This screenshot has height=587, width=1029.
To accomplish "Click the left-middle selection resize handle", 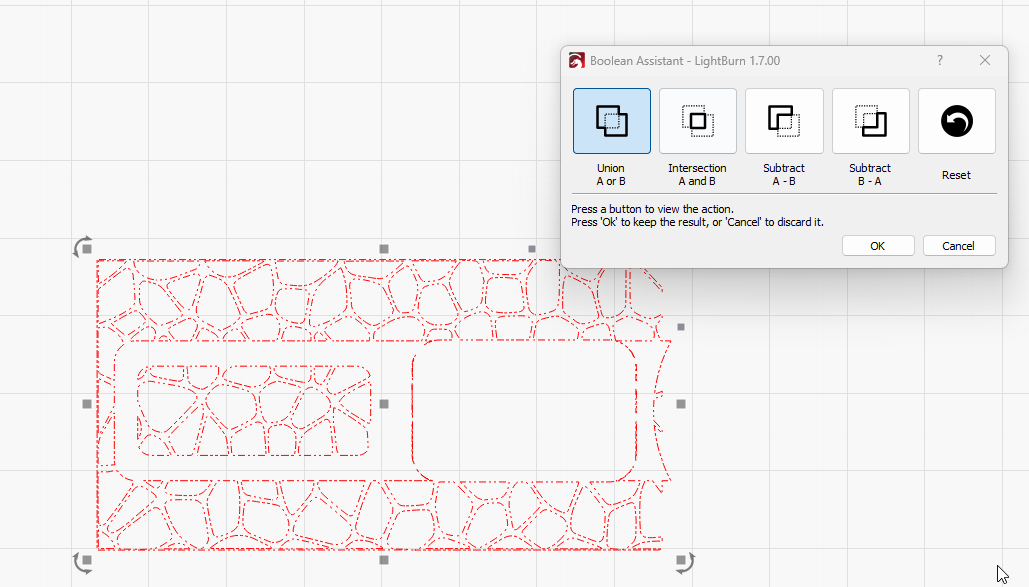I will coord(87,404).
